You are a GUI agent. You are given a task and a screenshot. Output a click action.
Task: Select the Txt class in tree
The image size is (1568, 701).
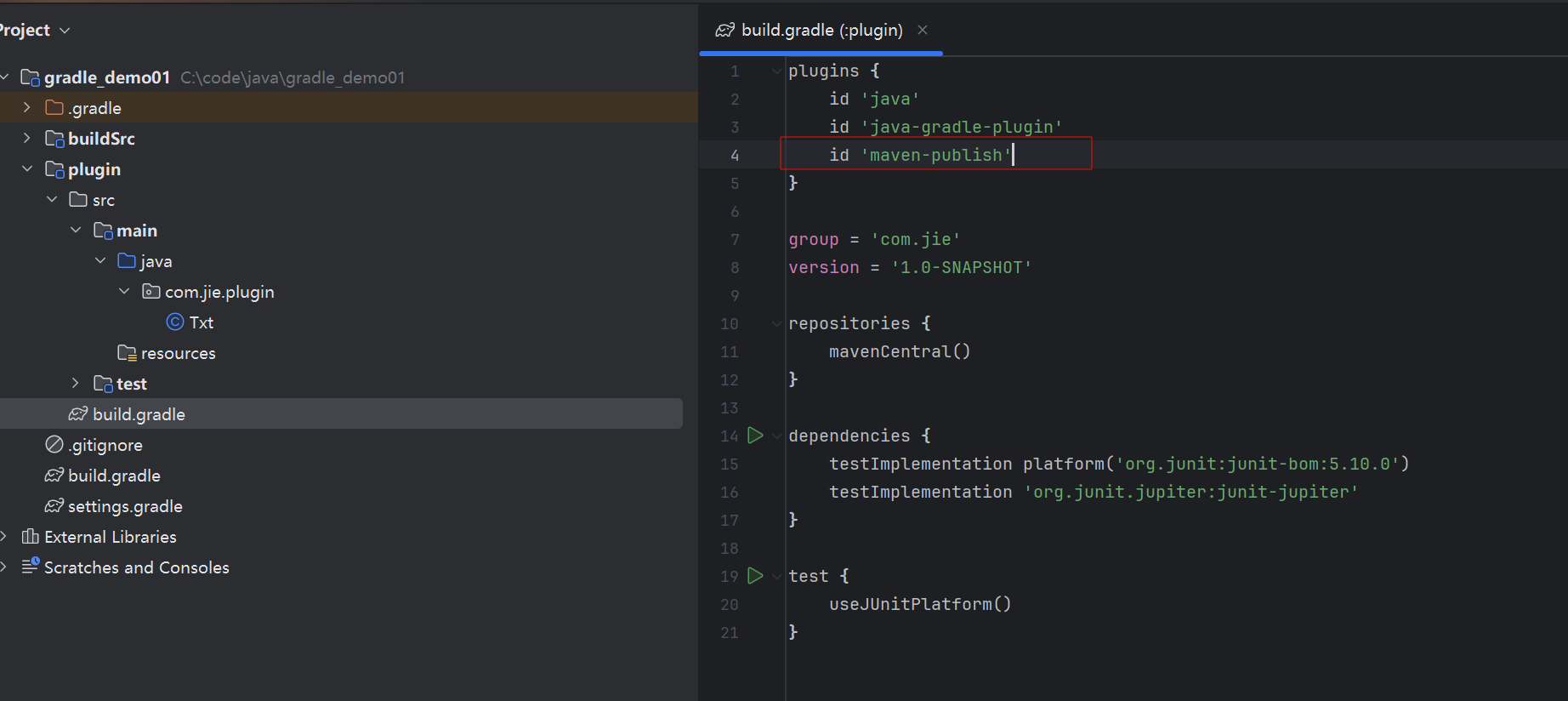(x=202, y=322)
